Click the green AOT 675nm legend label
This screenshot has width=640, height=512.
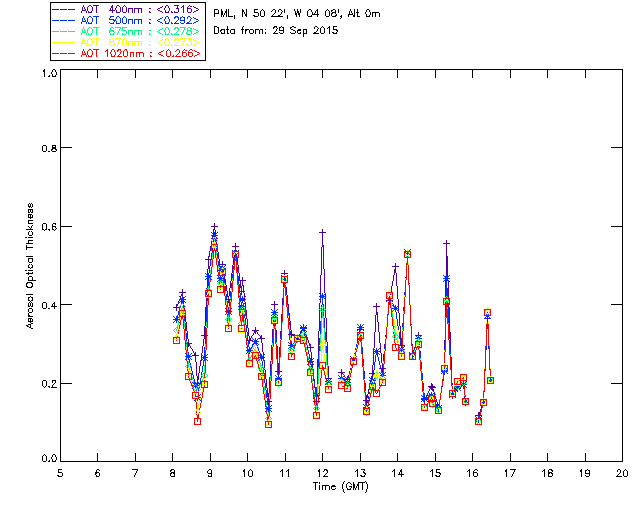[146, 31]
